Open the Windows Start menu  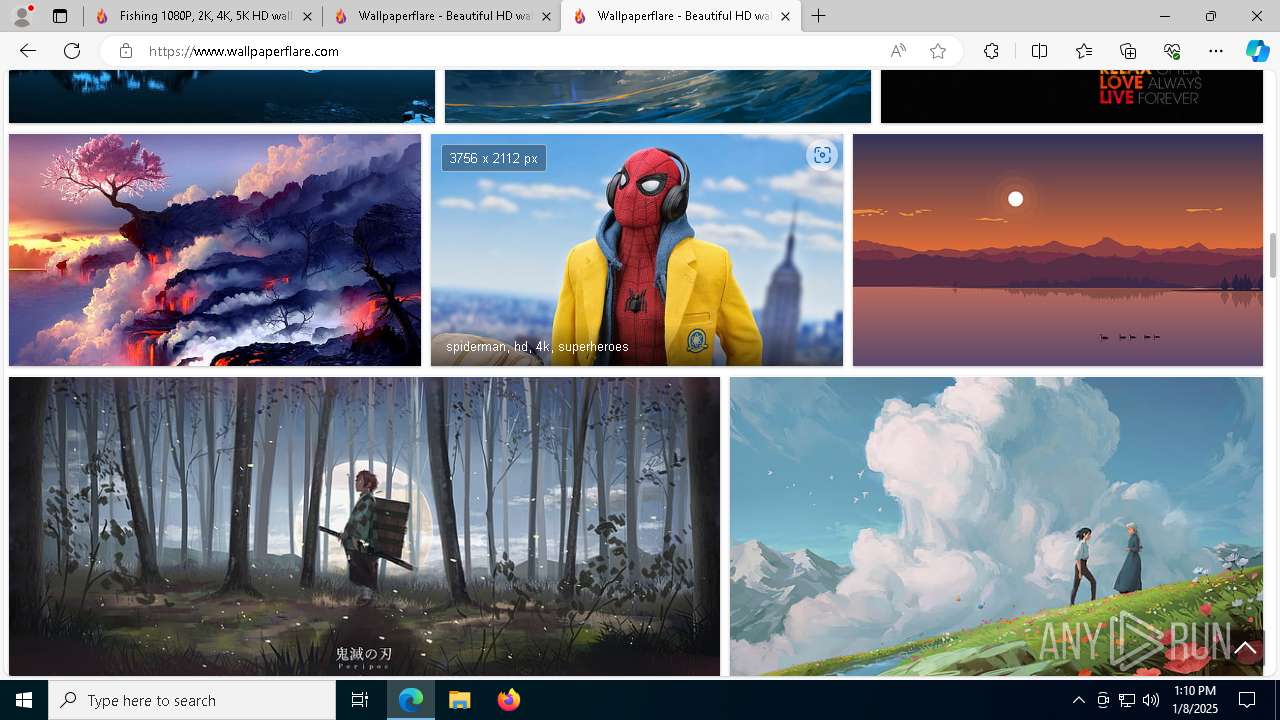24,700
